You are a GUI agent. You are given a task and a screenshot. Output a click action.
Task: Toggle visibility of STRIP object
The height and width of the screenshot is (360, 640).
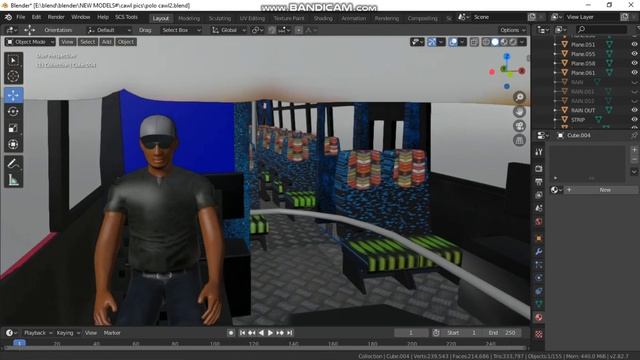(x=634, y=120)
